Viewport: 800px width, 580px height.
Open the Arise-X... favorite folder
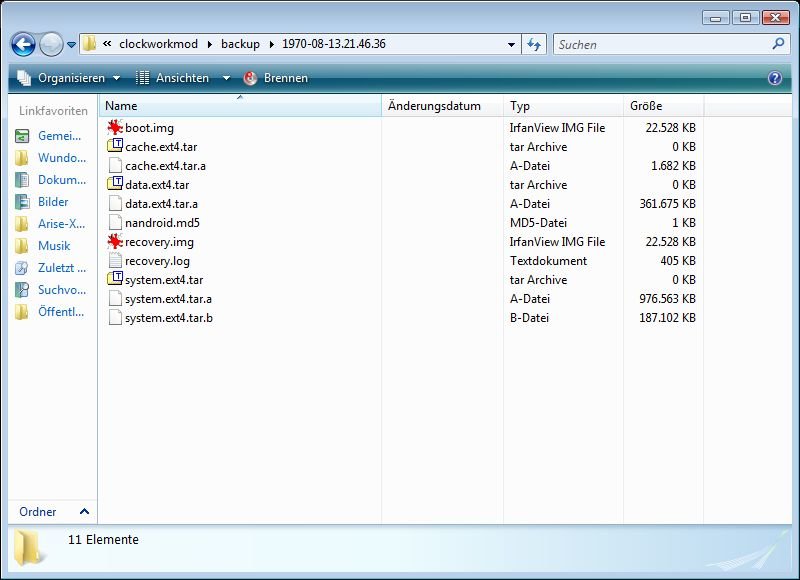[61, 223]
